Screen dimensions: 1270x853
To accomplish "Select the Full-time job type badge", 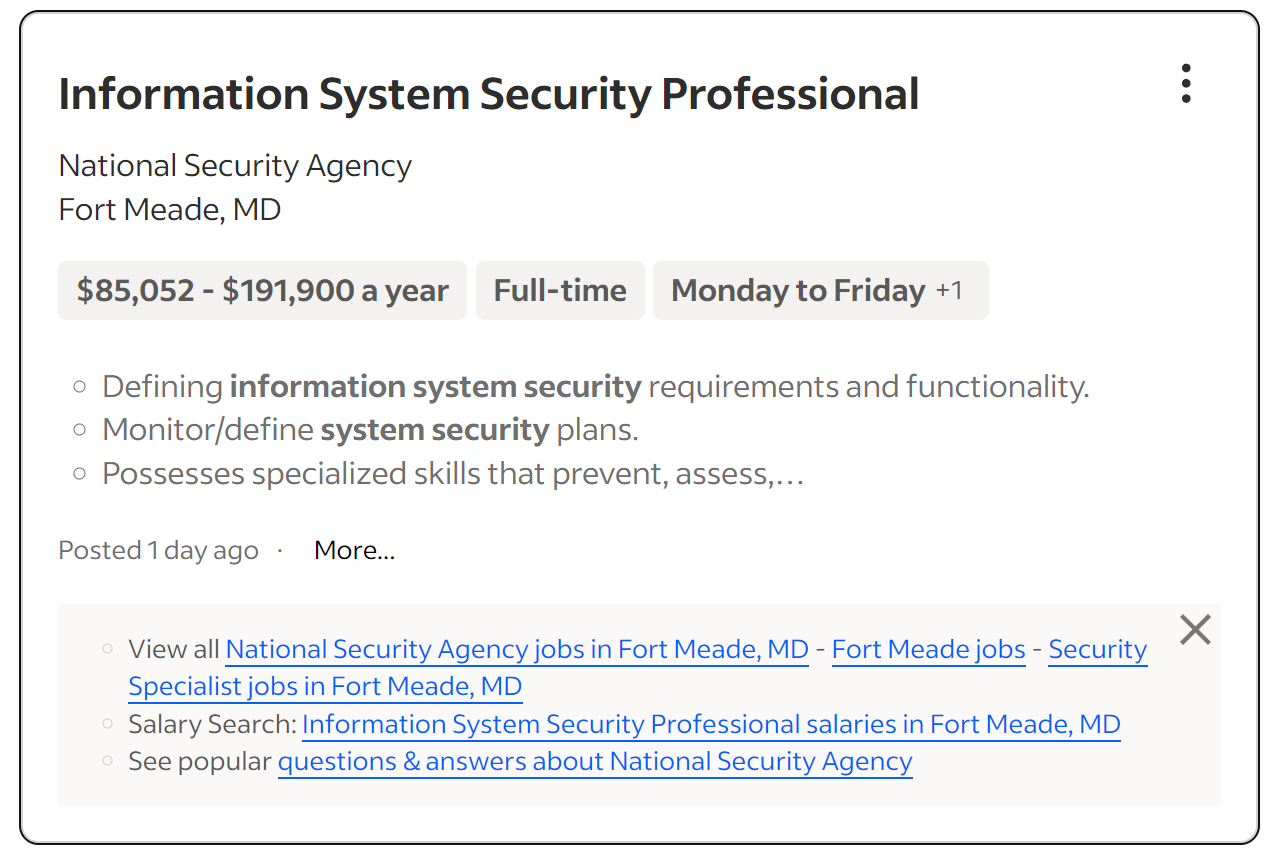I will tap(560, 291).
